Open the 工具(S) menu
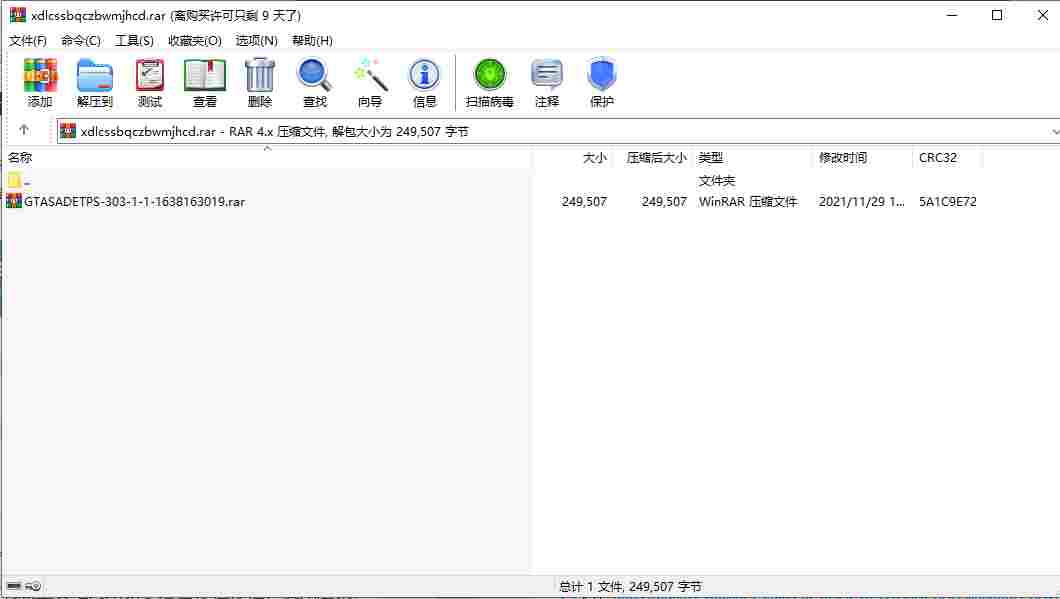The width and height of the screenshot is (1060, 599). pyautogui.click(x=135, y=41)
